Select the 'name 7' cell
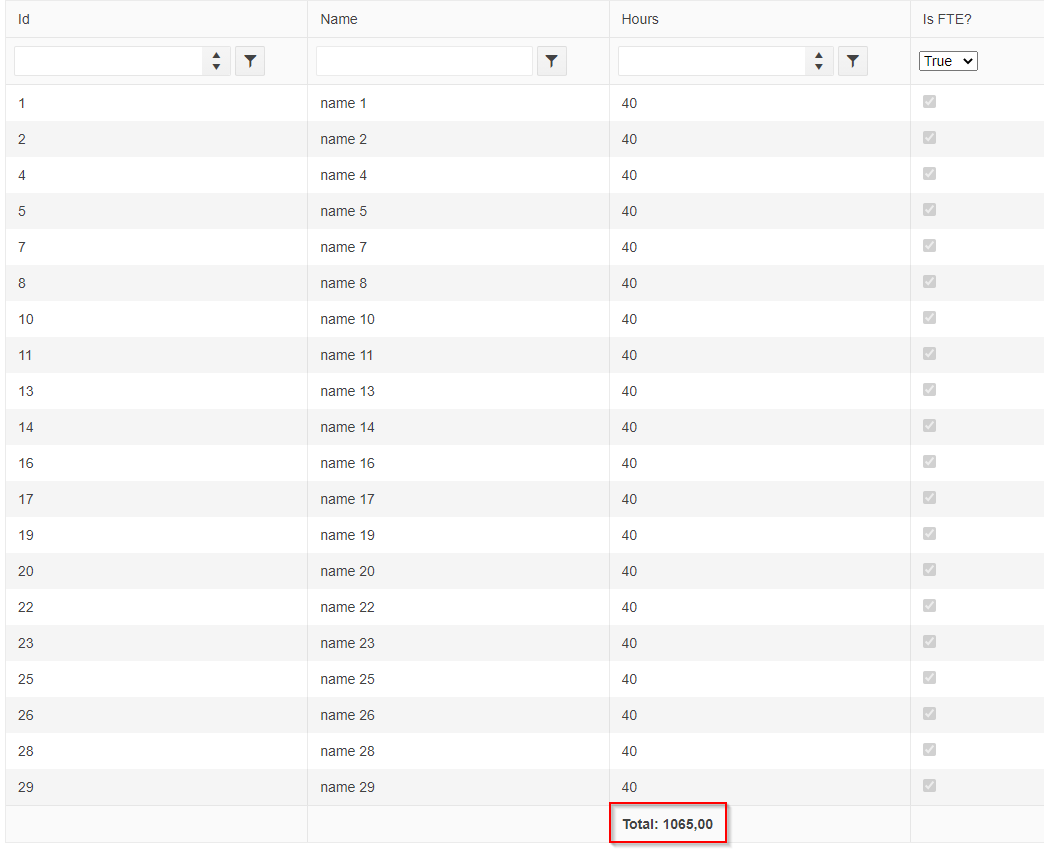Viewport: 1044px width, 863px height. 458,247
